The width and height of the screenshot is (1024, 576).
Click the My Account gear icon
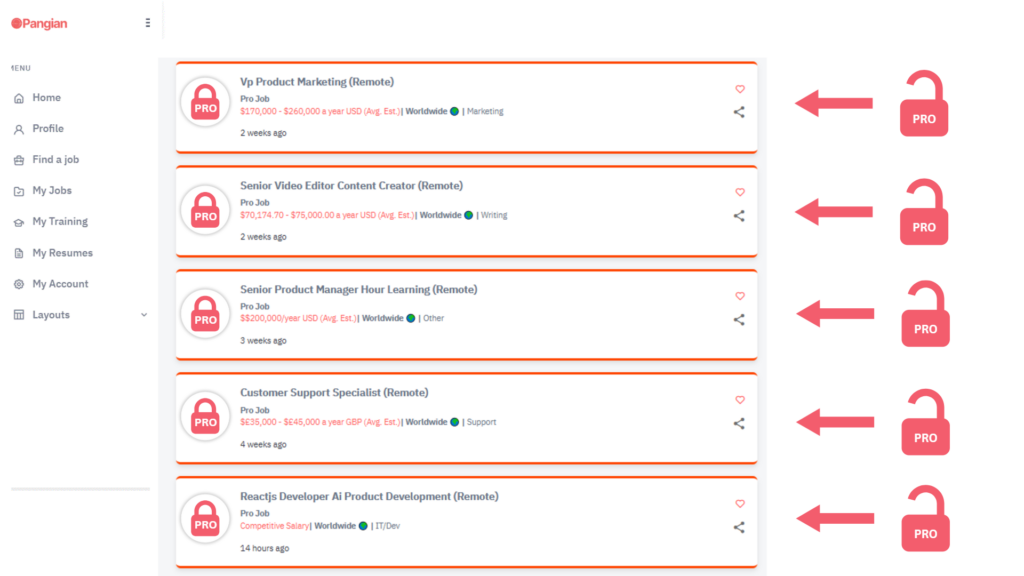(x=19, y=284)
